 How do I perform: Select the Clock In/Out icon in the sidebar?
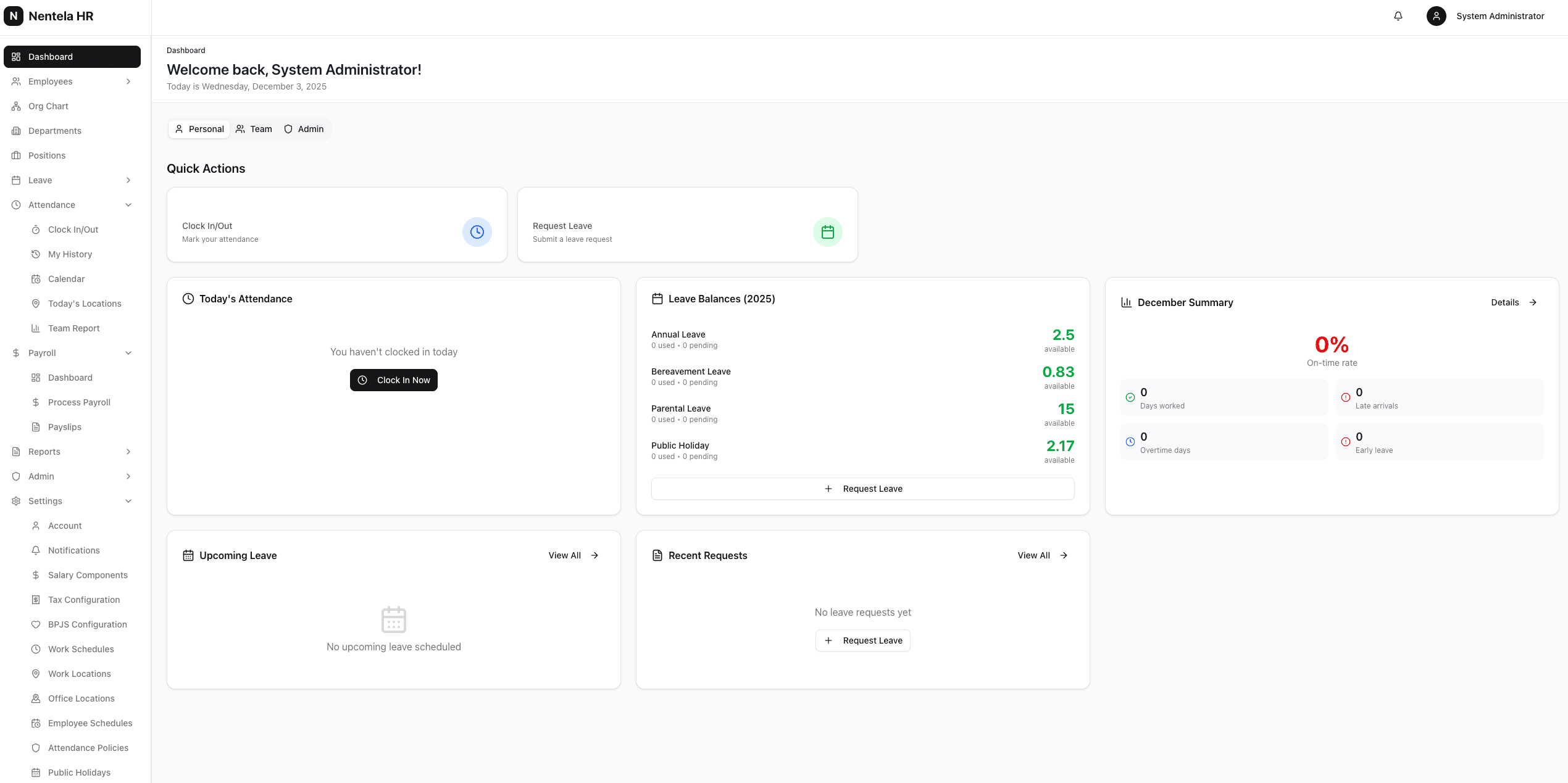click(36, 229)
